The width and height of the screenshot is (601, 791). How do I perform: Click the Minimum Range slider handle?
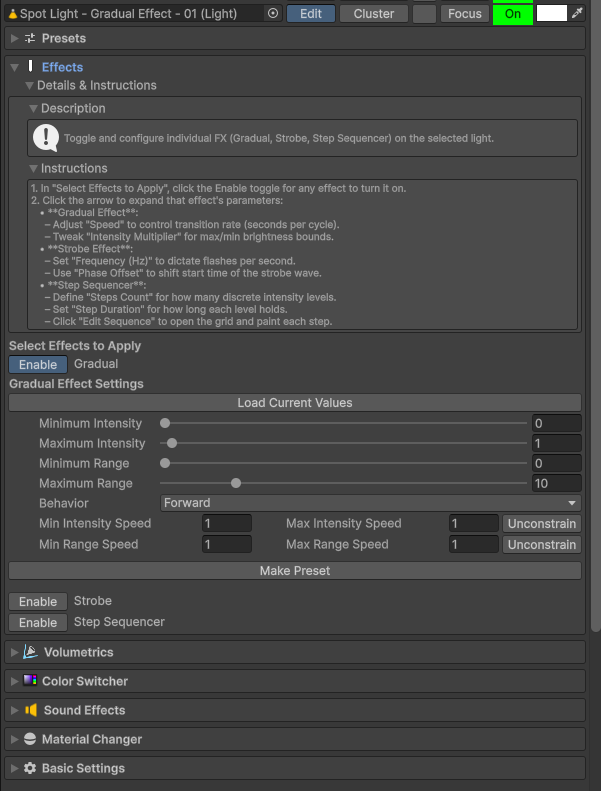tap(165, 463)
